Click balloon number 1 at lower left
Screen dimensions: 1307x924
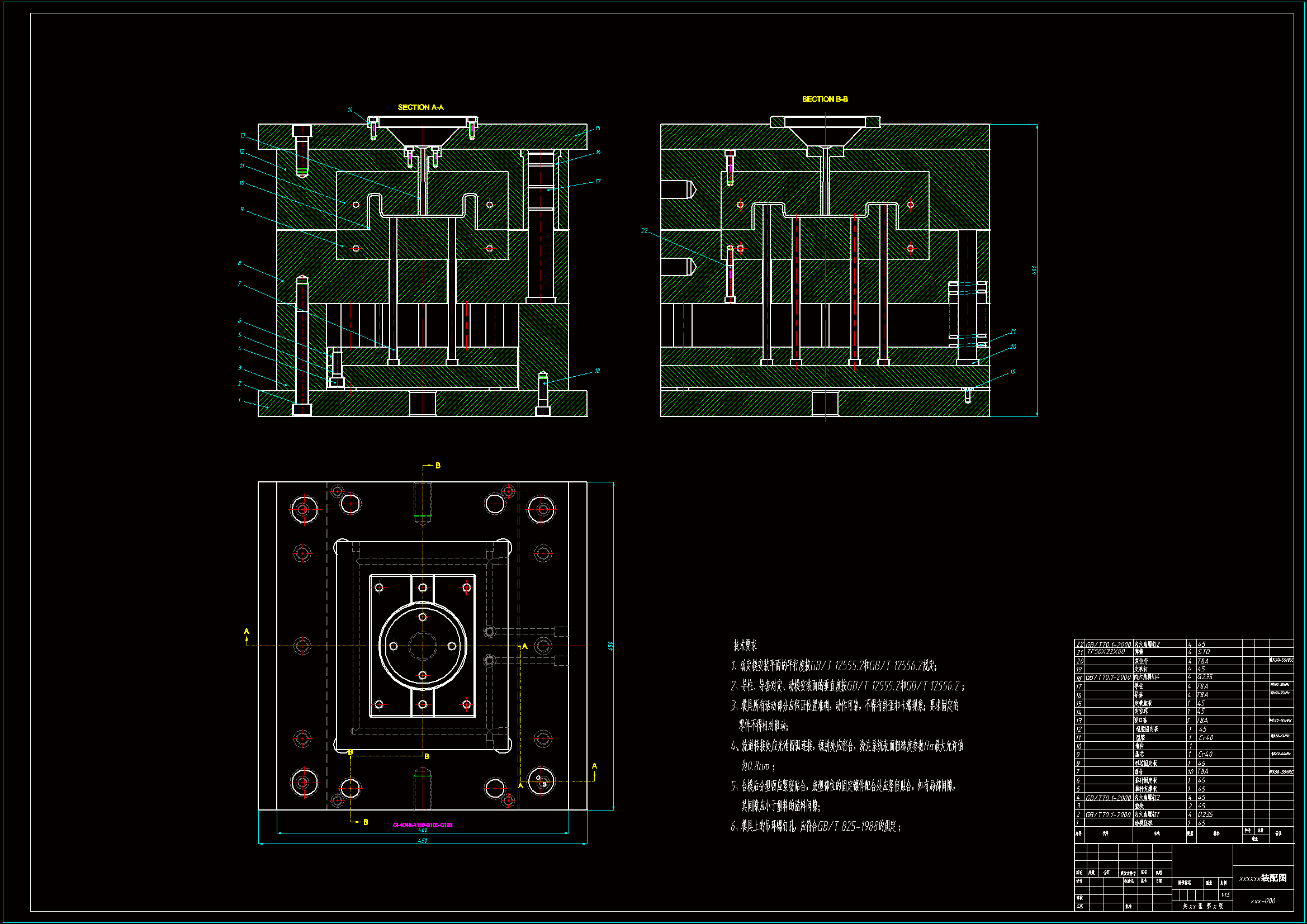(x=239, y=401)
